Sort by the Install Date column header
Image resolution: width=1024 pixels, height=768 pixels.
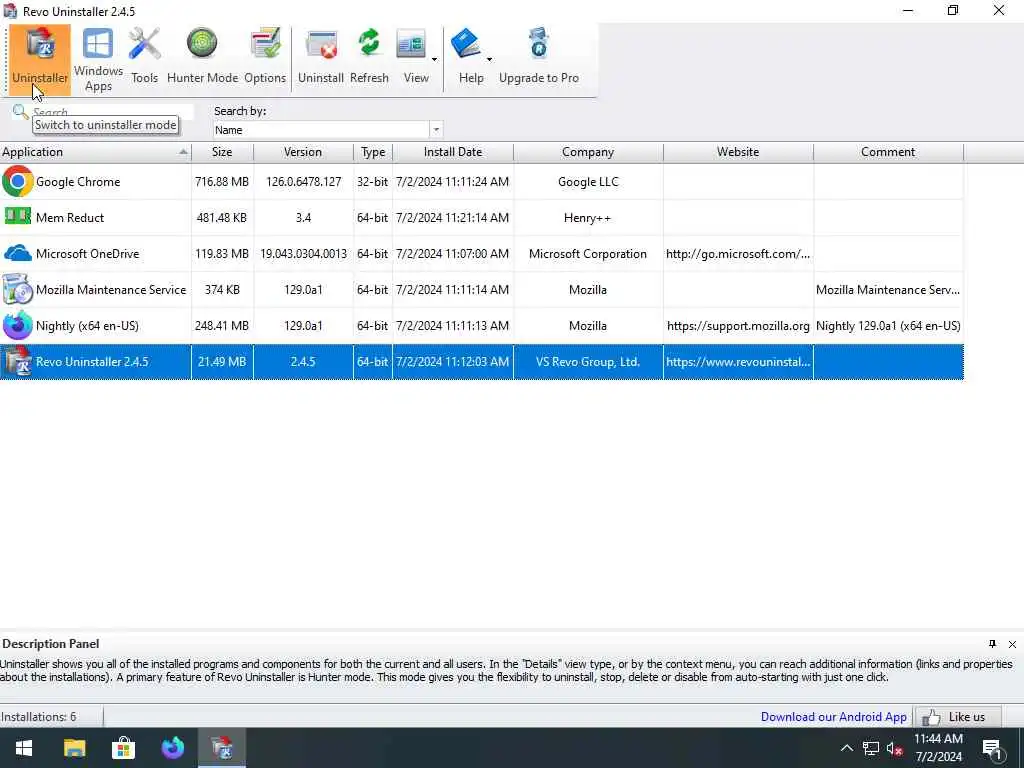coord(453,152)
